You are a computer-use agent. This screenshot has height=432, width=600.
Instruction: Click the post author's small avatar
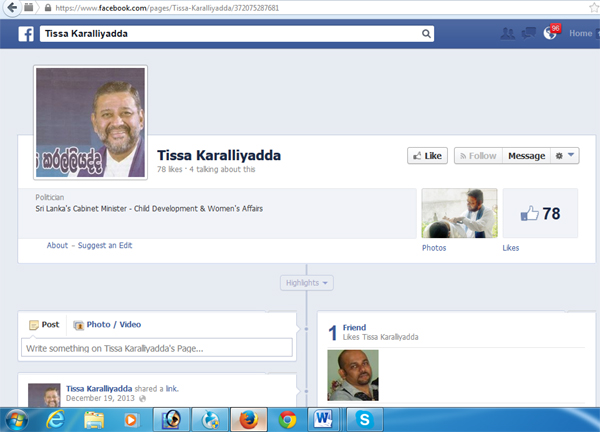[44, 395]
